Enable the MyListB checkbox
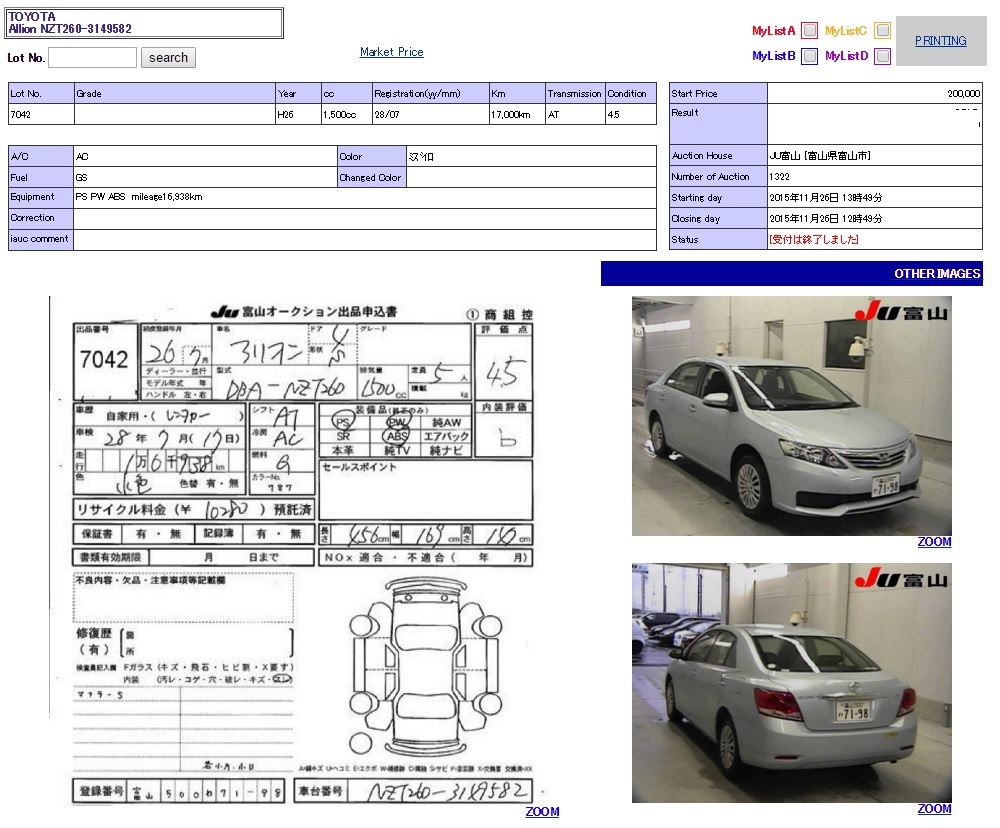The width and height of the screenshot is (1000, 828). point(809,57)
